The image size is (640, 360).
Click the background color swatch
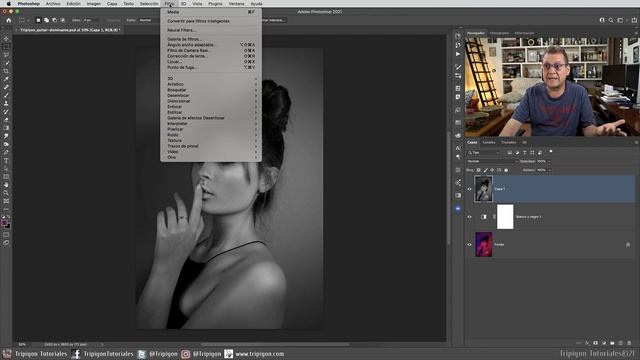[8, 226]
